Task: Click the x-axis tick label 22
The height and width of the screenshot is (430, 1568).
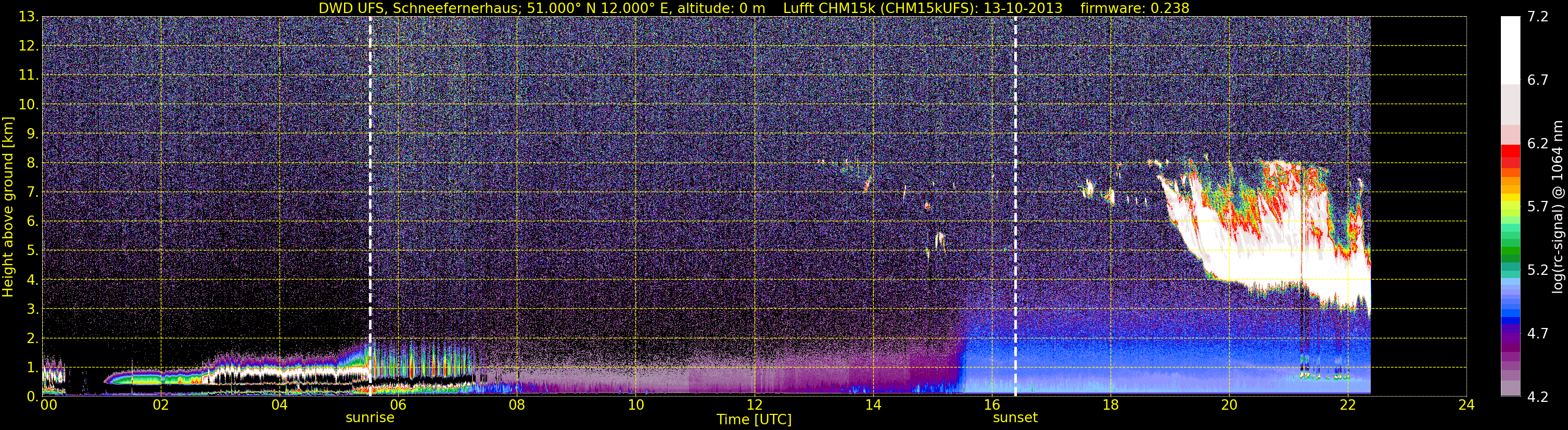Action: coord(1348,406)
